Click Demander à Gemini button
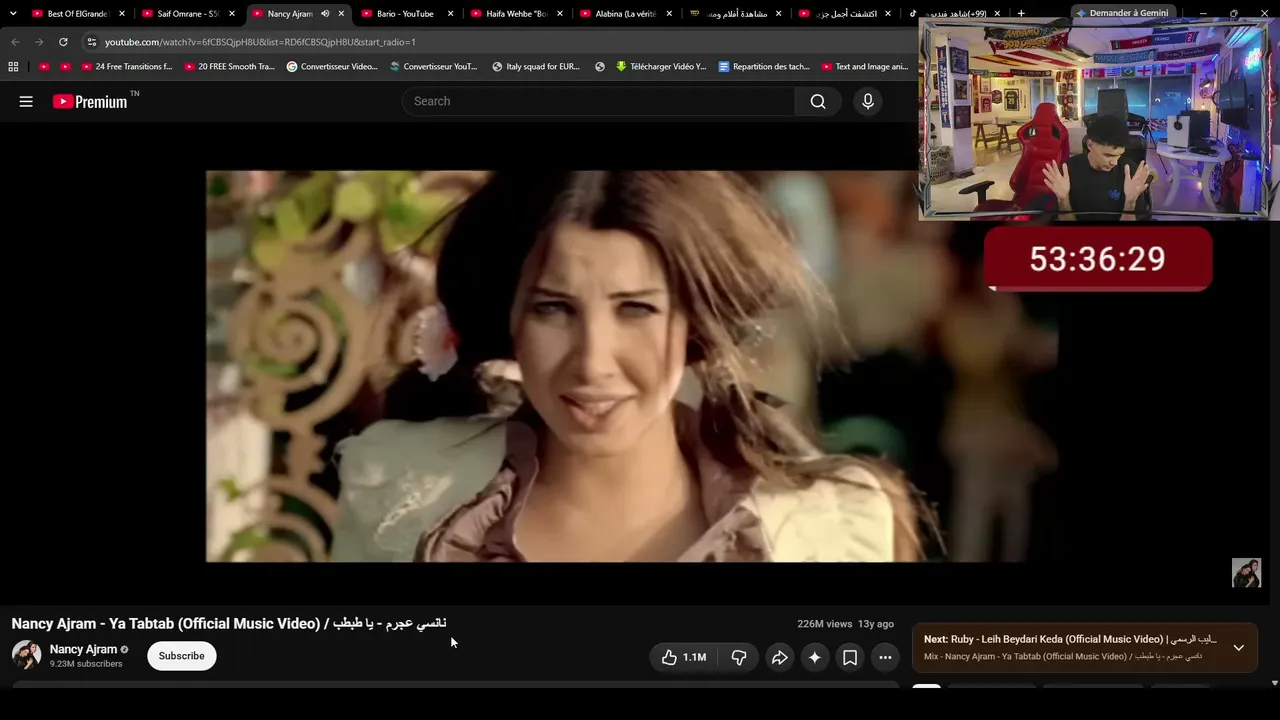Screen dimensions: 1280x720 tap(1122, 14)
